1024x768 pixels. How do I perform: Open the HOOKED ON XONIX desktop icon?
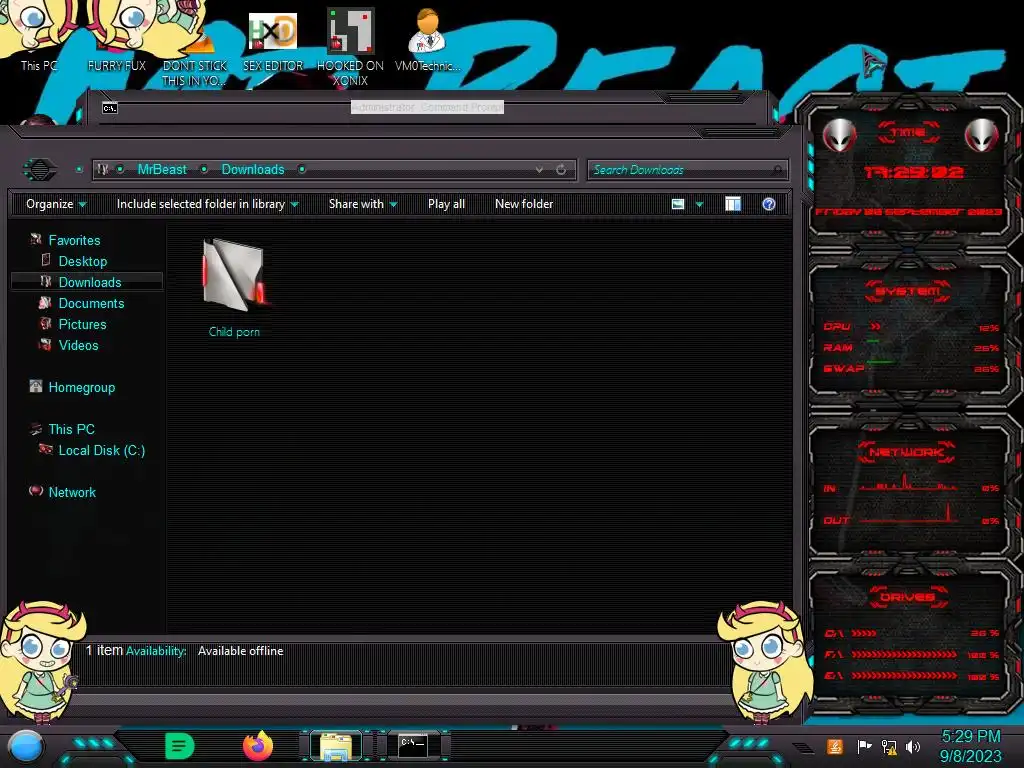pyautogui.click(x=350, y=47)
